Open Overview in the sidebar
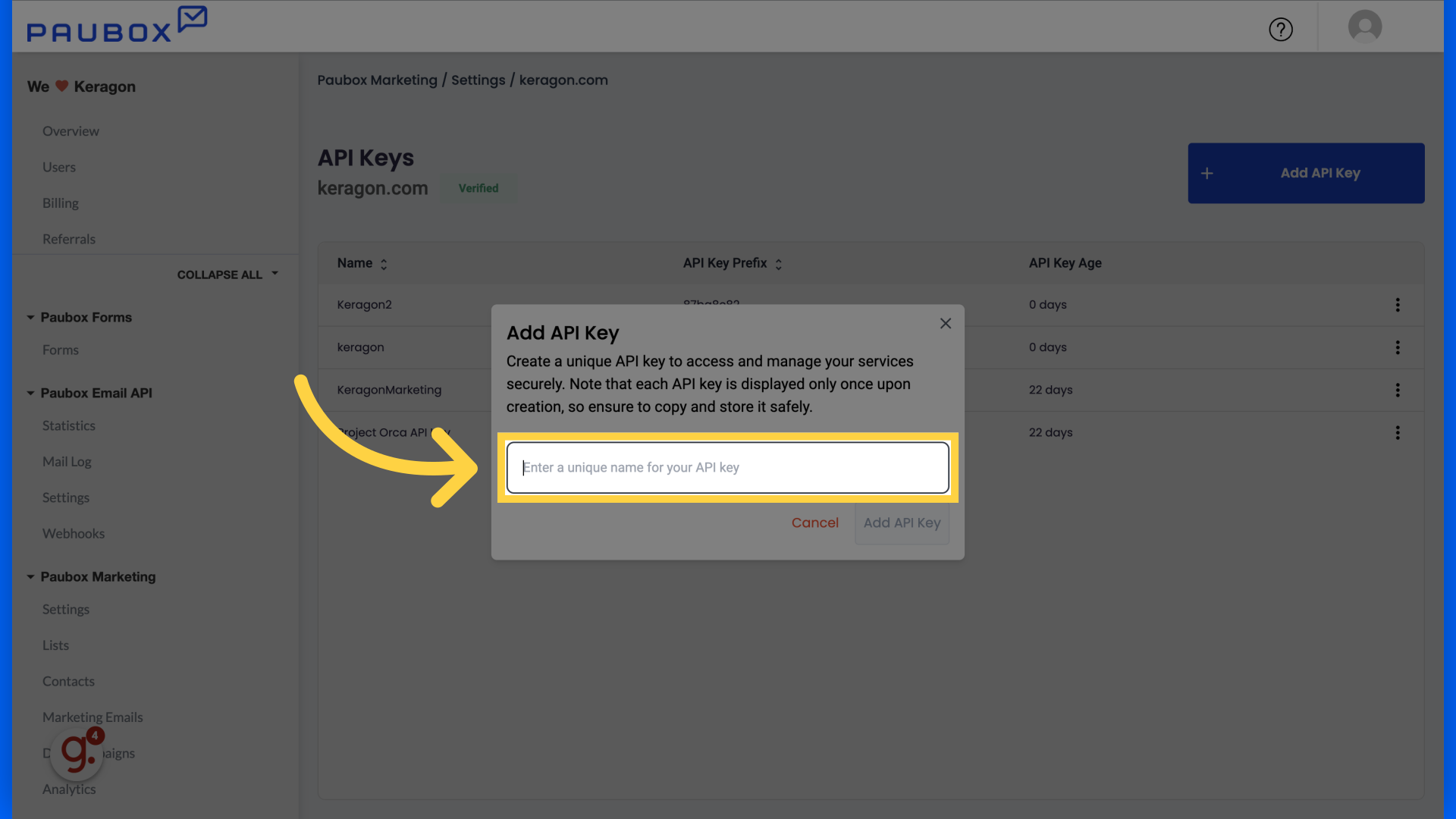1456x819 pixels. tap(71, 131)
